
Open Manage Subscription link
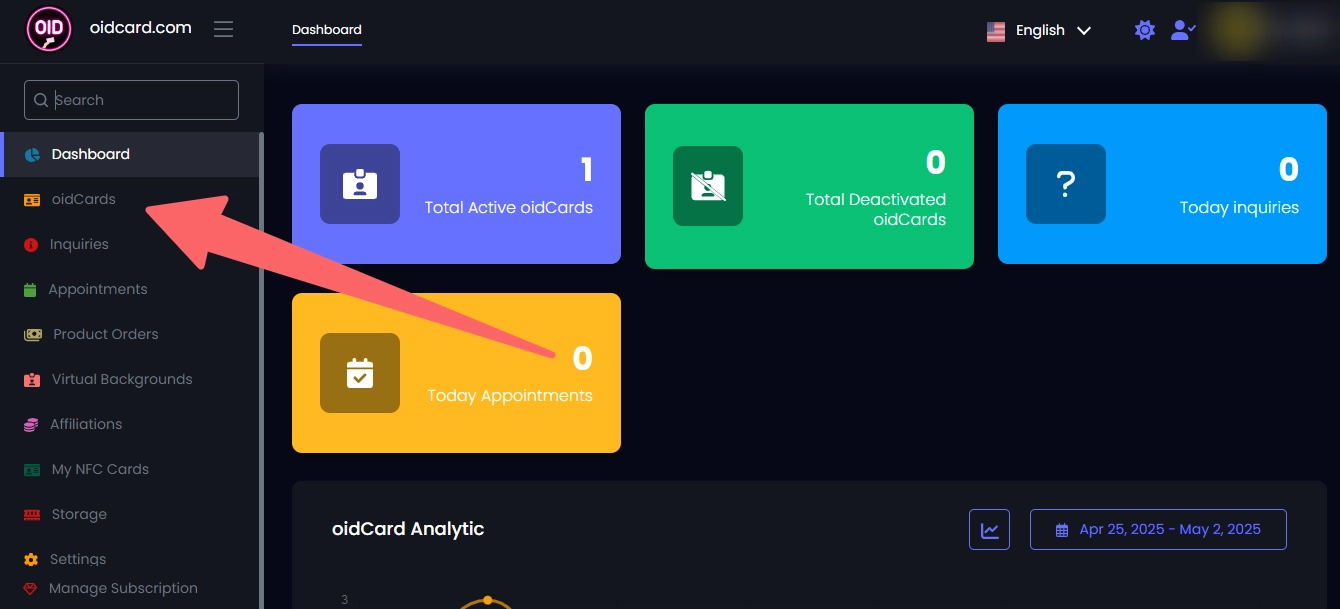[123, 588]
